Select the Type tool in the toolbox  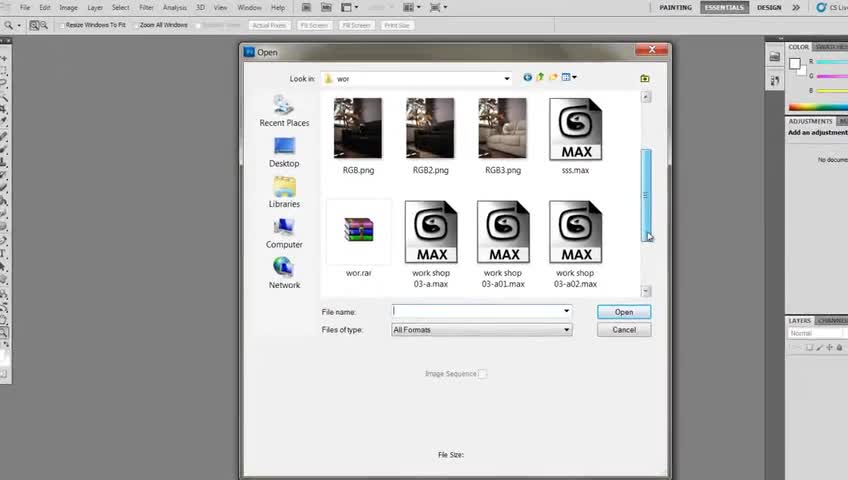tap(3, 254)
